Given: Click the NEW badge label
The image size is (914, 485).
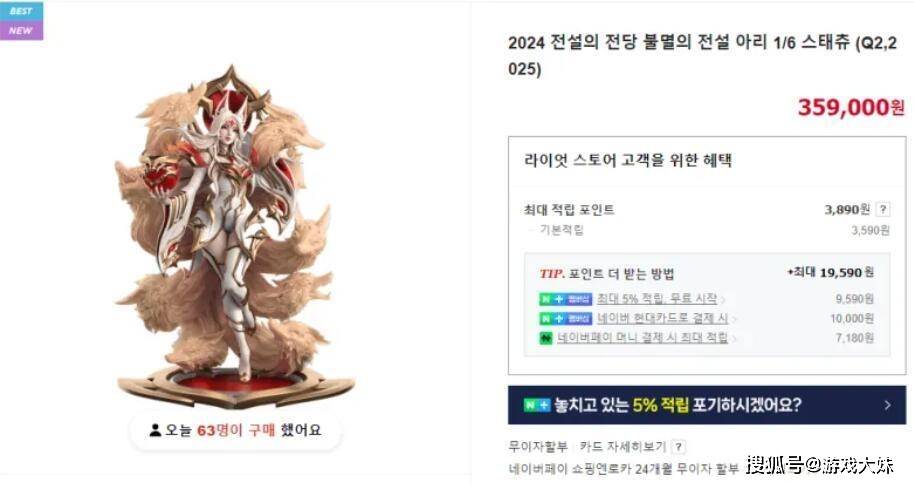Looking at the screenshot, I should (21, 30).
